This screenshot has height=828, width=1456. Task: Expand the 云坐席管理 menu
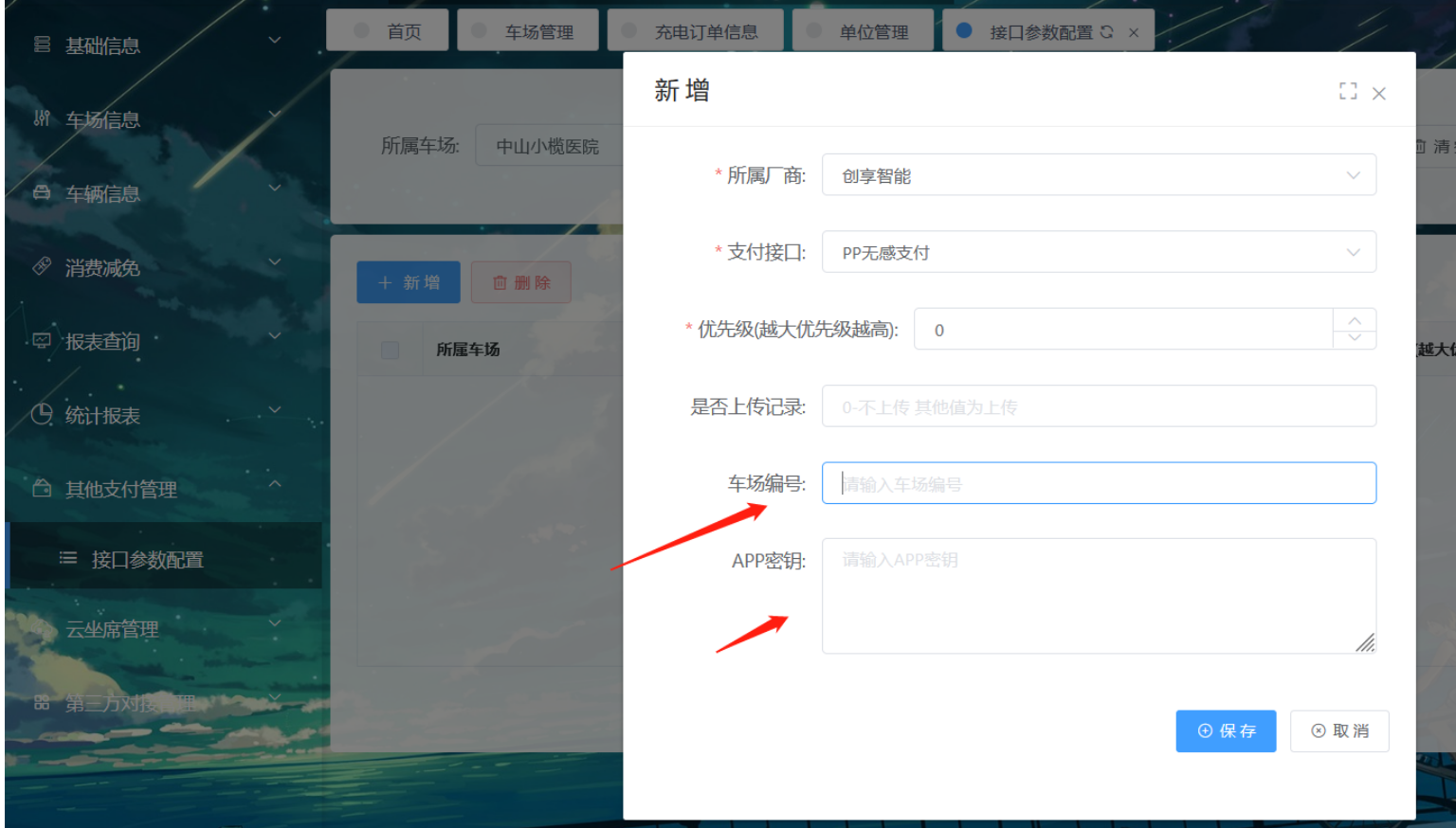pos(275,622)
